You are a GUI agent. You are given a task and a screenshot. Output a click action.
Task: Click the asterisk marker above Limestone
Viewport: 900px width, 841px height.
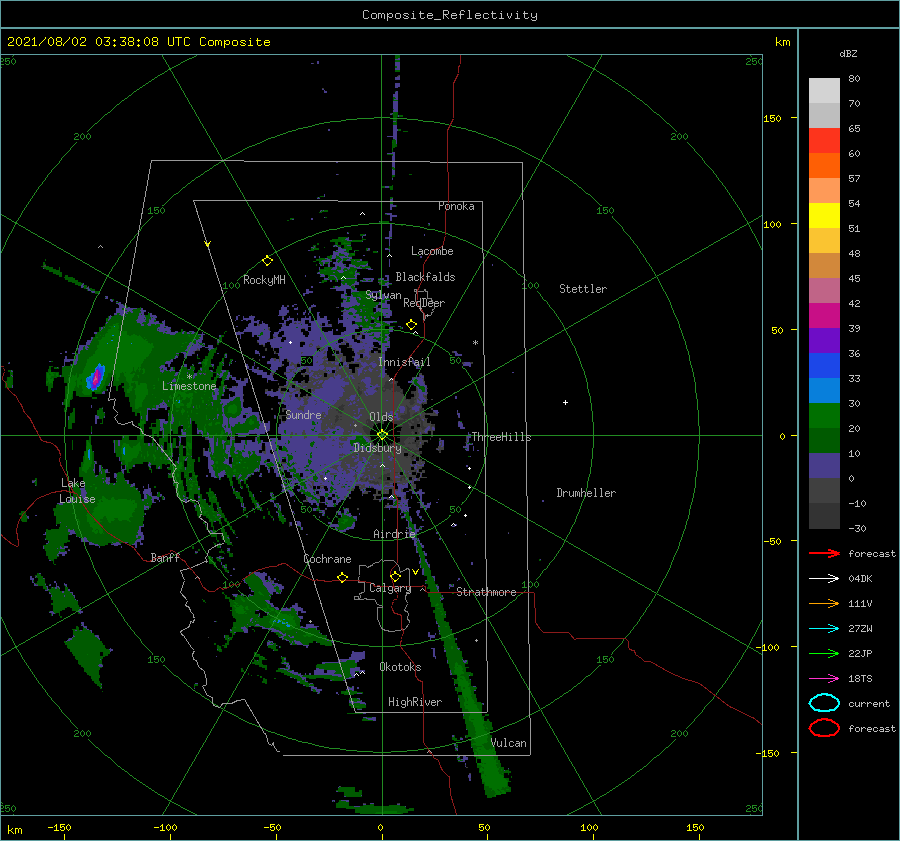[x=189, y=377]
